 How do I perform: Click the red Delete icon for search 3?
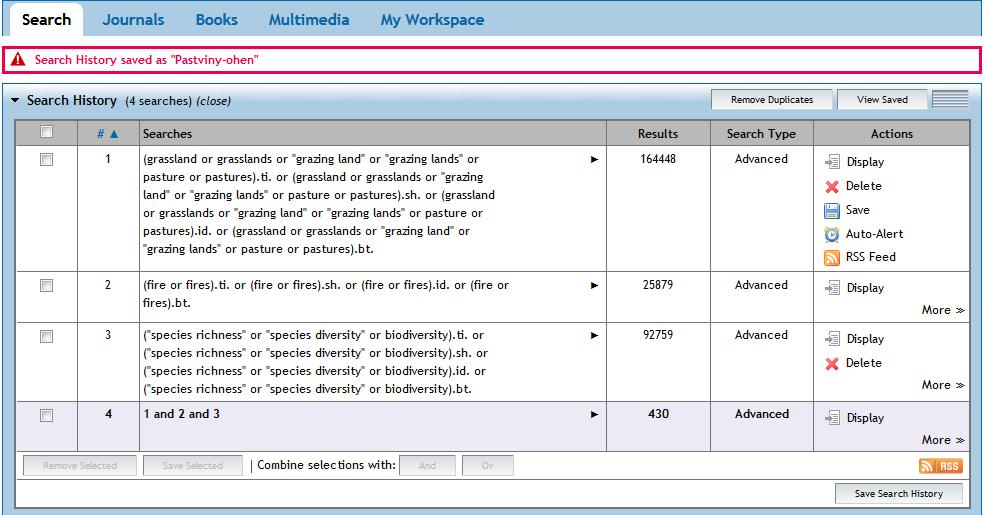pos(832,363)
